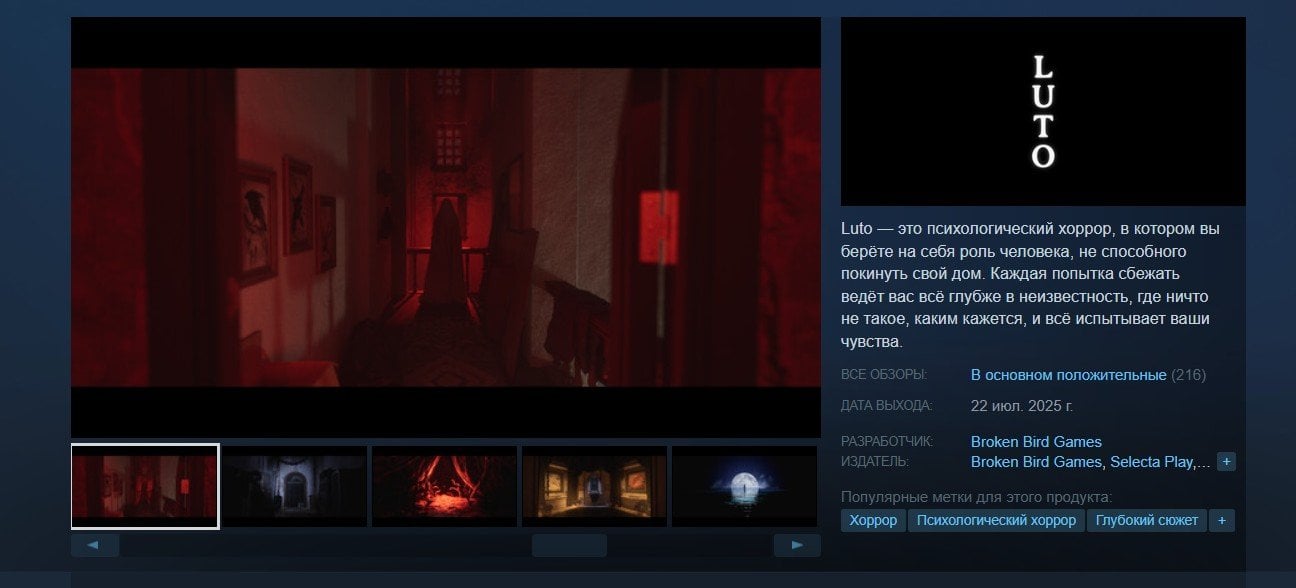The width and height of the screenshot is (1296, 588).
Task: Click the review count '(216)'
Action: point(1189,375)
